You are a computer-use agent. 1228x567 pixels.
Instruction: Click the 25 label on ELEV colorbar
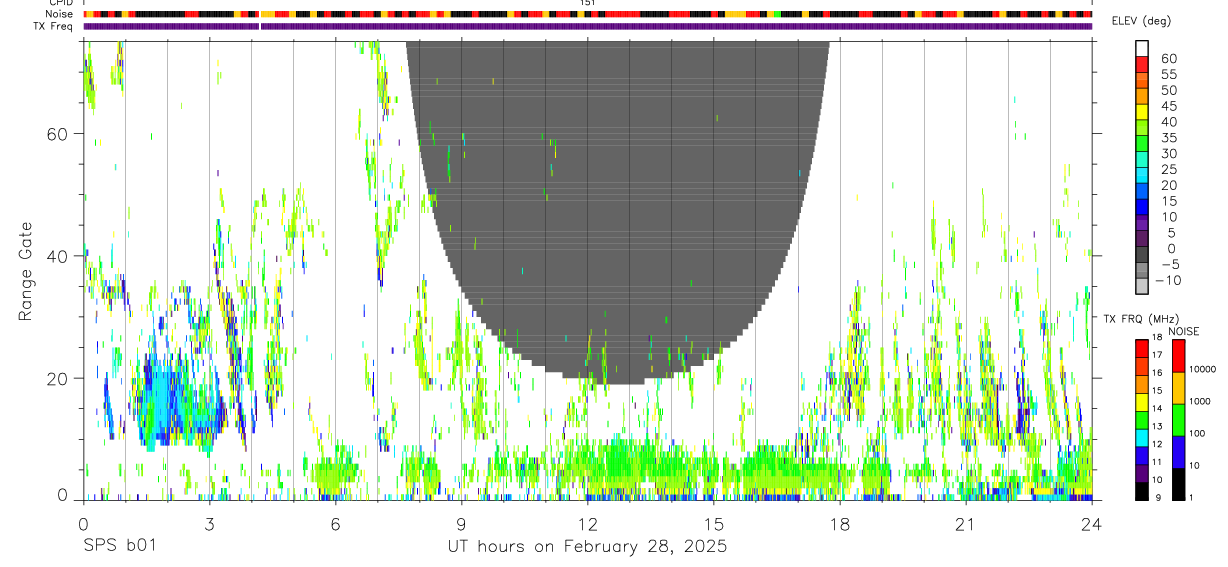point(1167,169)
